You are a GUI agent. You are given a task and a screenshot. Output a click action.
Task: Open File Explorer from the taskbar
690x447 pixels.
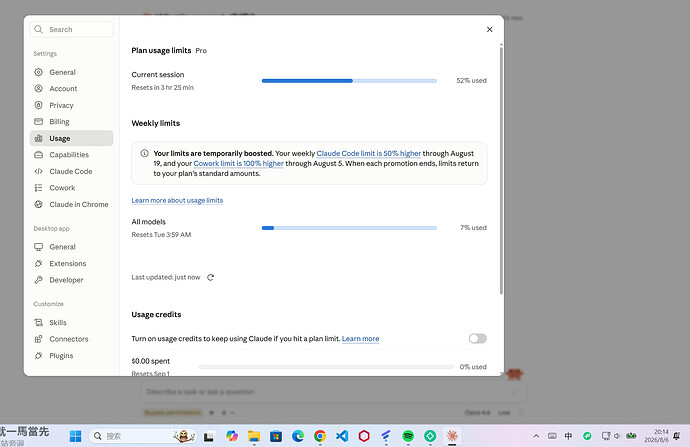coord(254,436)
